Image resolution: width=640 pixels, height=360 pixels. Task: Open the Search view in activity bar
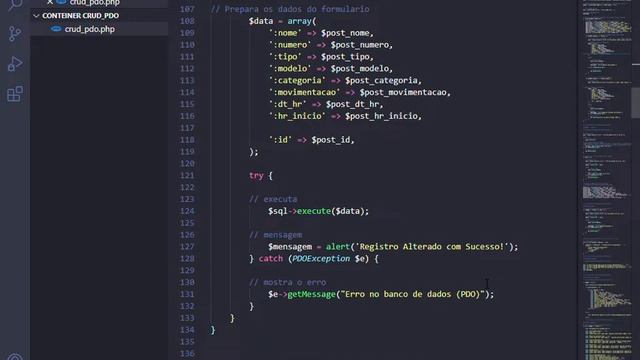[15, 4]
